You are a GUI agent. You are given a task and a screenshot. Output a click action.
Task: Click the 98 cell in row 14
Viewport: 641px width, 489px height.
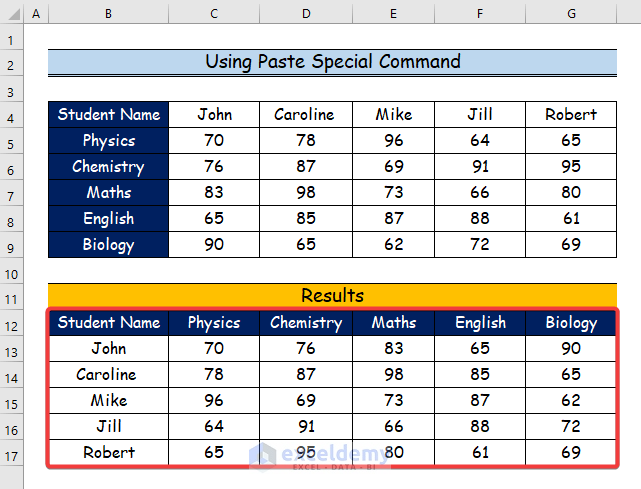pyautogui.click(x=393, y=375)
